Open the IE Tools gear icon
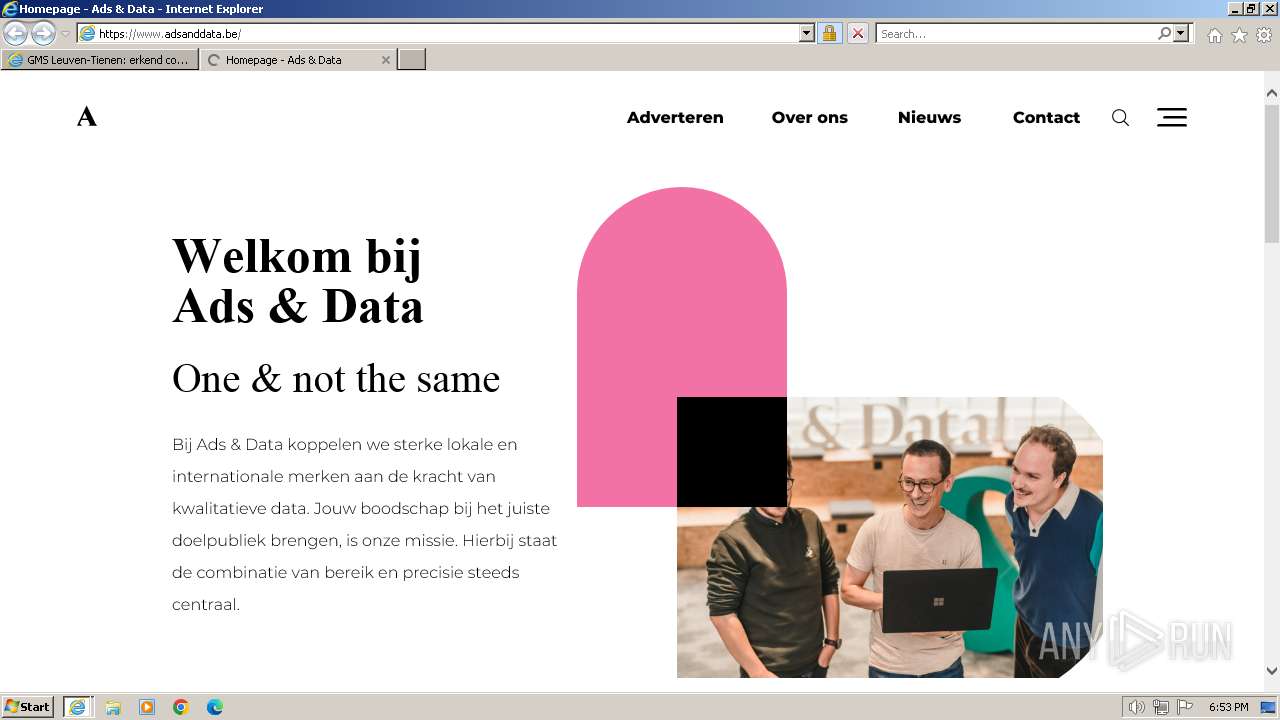This screenshot has height=720, width=1280. [x=1264, y=34]
